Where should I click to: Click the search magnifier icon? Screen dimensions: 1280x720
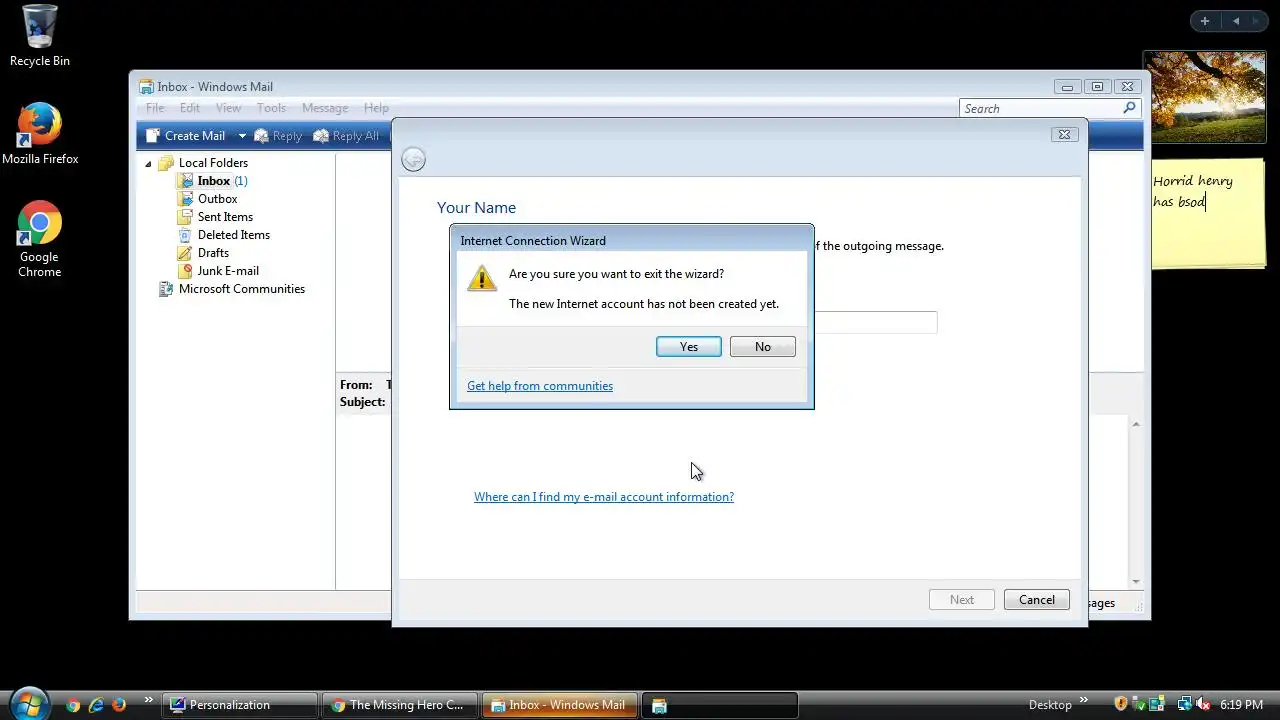click(x=1130, y=108)
